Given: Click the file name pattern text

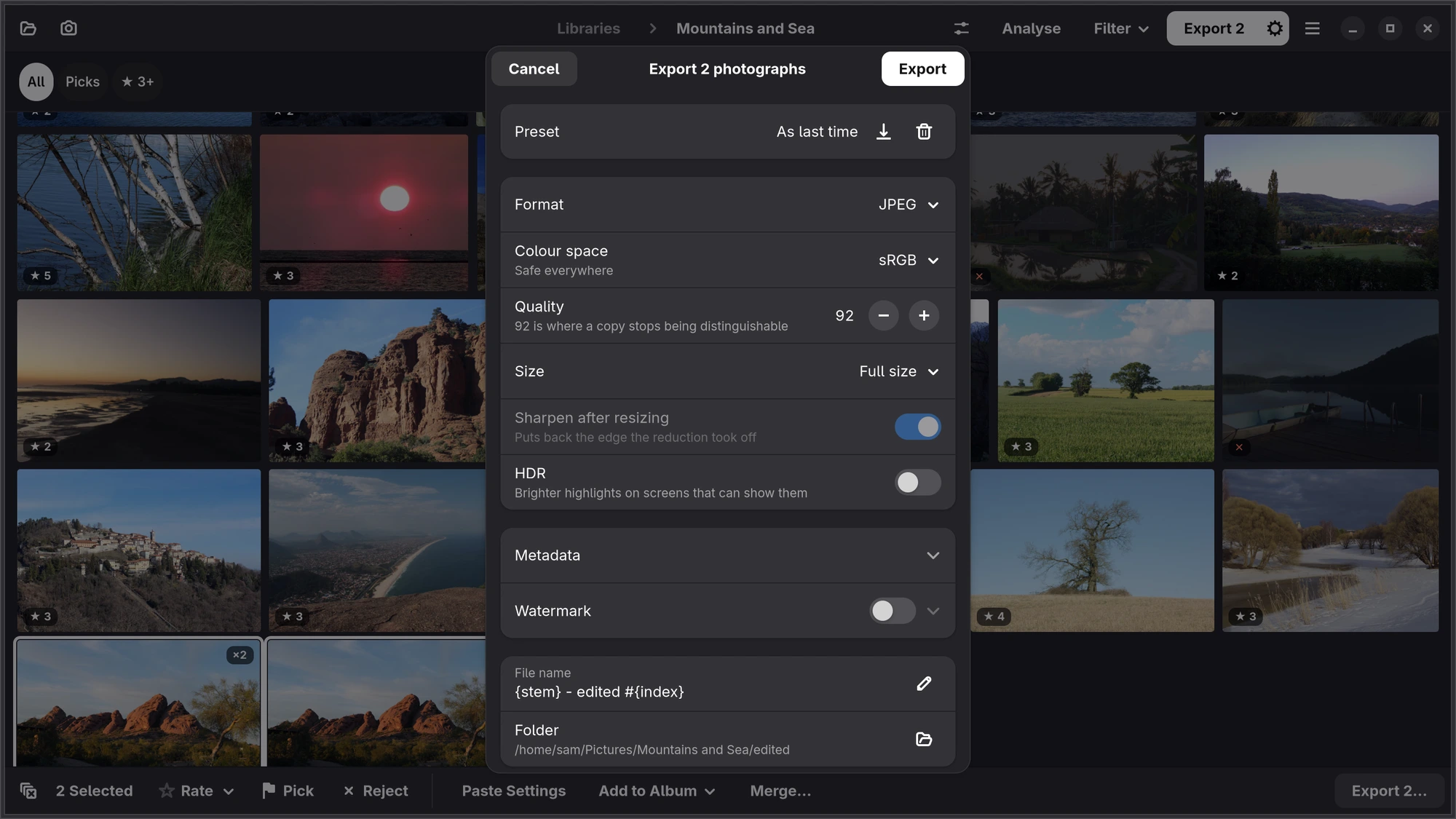Looking at the screenshot, I should (599, 692).
